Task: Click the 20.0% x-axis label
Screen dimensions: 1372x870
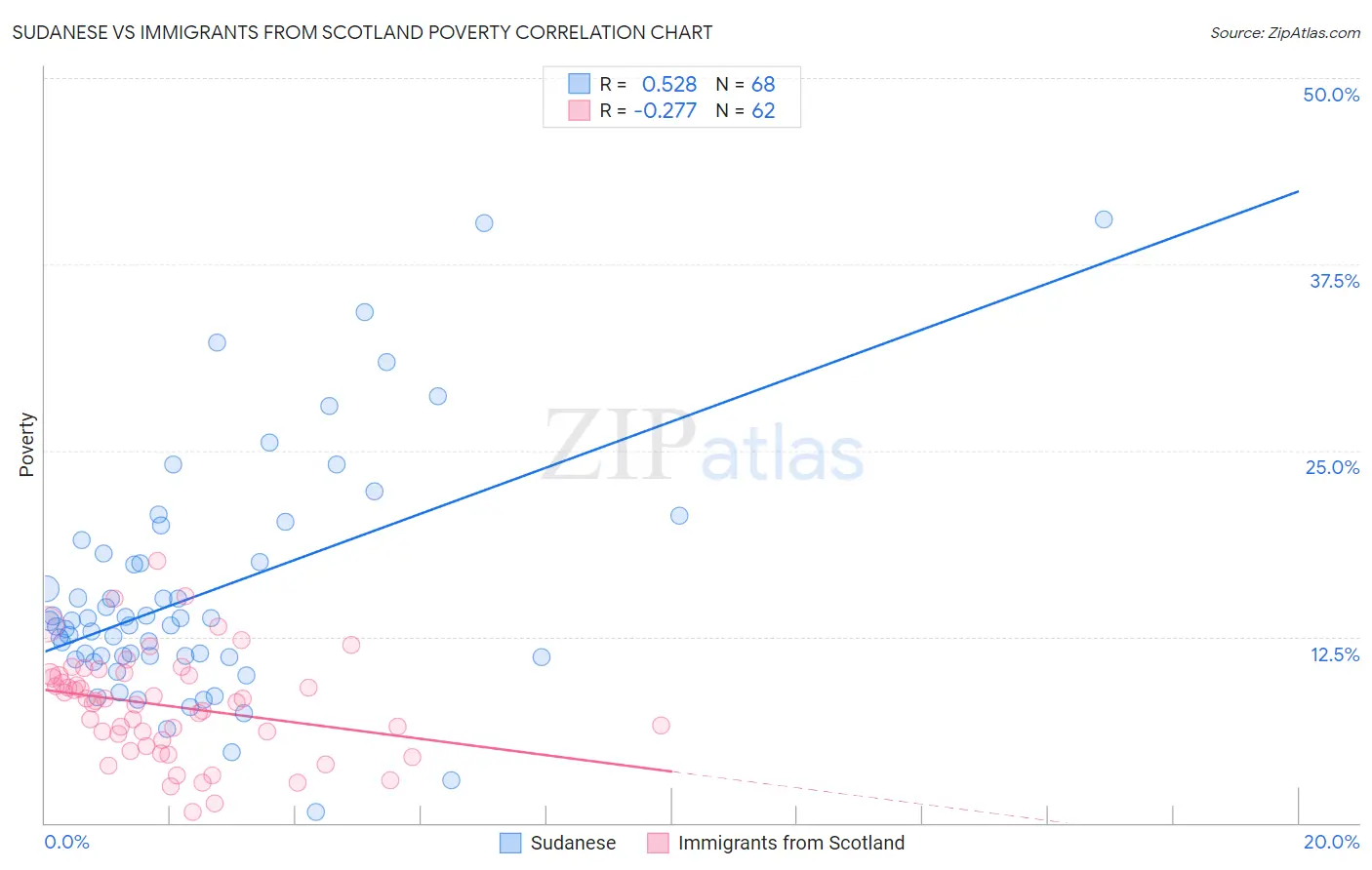Action: [x=1331, y=842]
